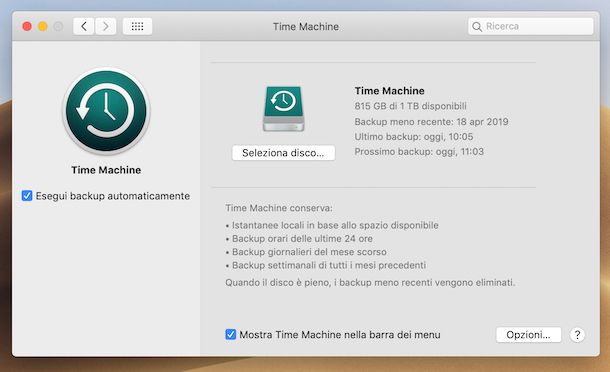
Task: Open help with the question mark button
Action: tap(577, 335)
